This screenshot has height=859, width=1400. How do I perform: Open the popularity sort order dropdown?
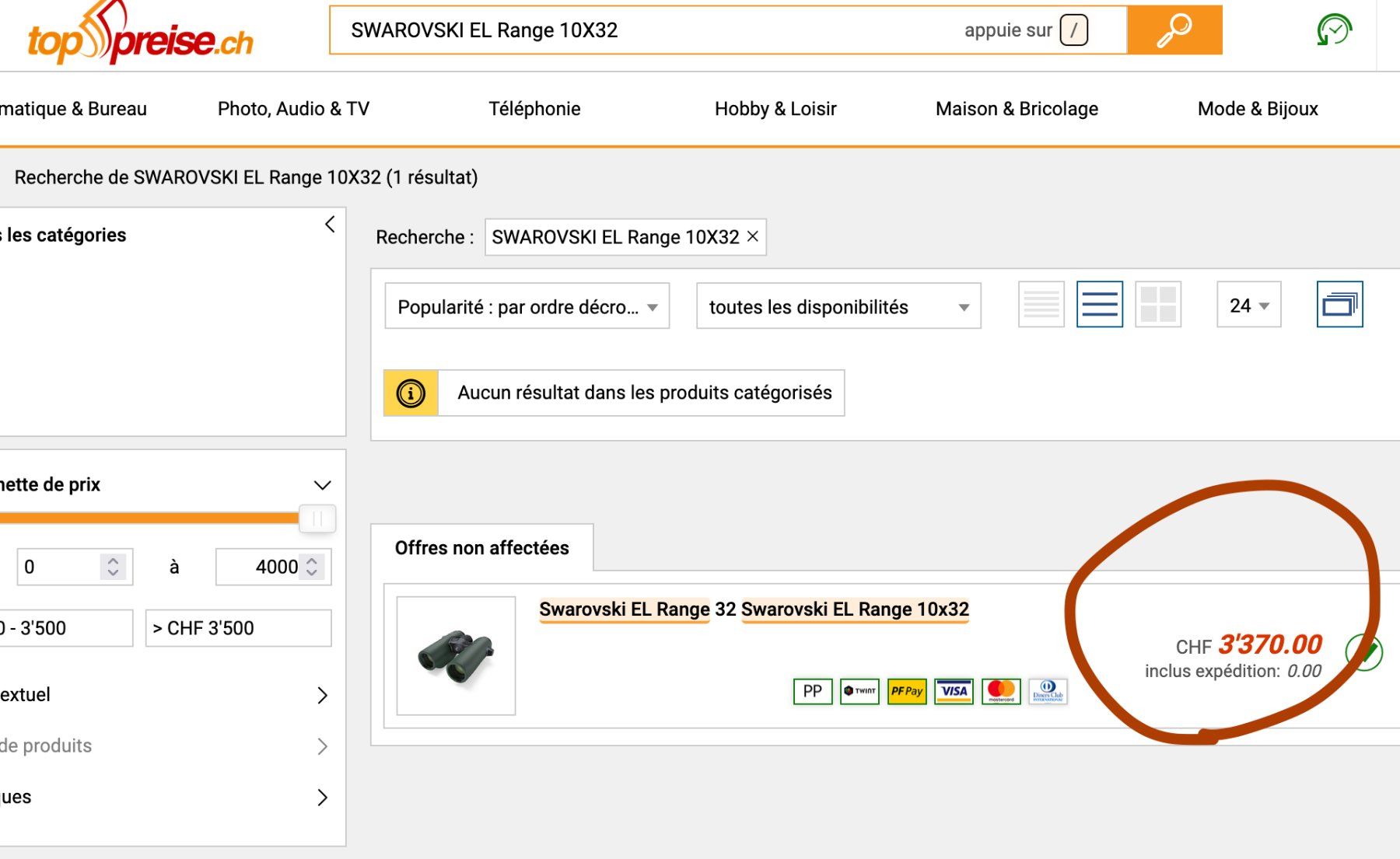tap(527, 306)
